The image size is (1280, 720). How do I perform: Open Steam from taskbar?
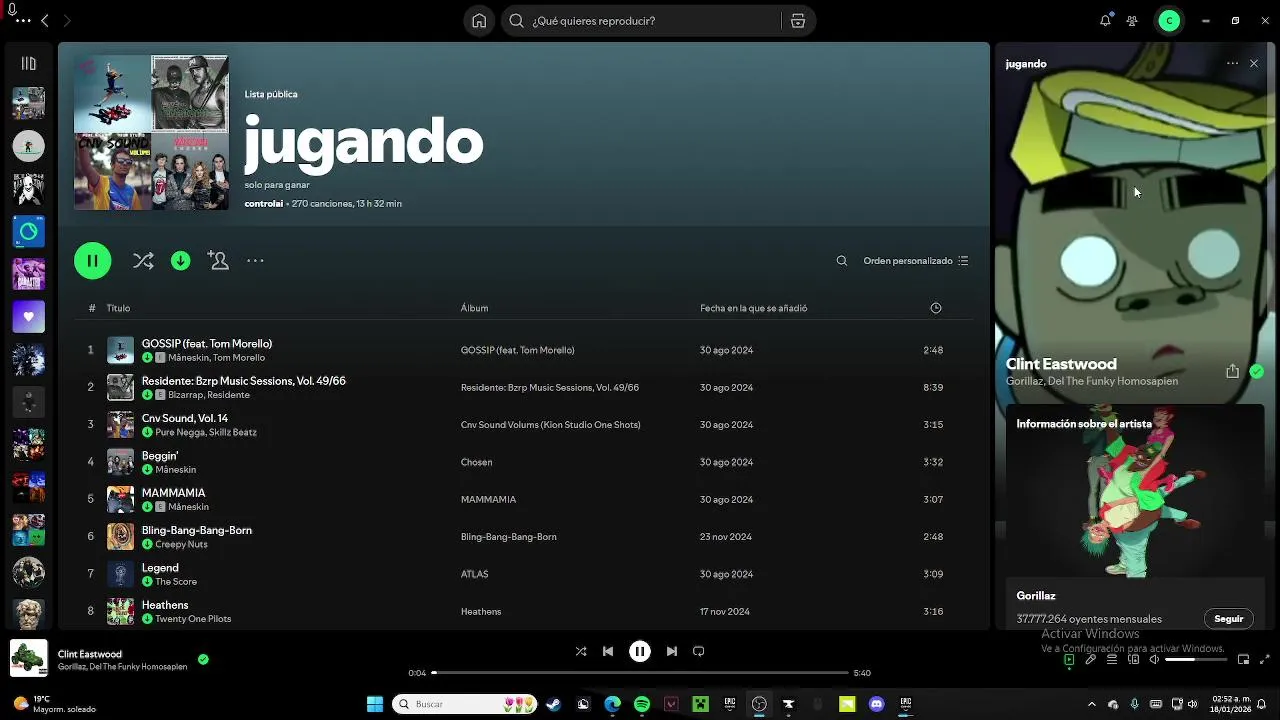pos(554,704)
